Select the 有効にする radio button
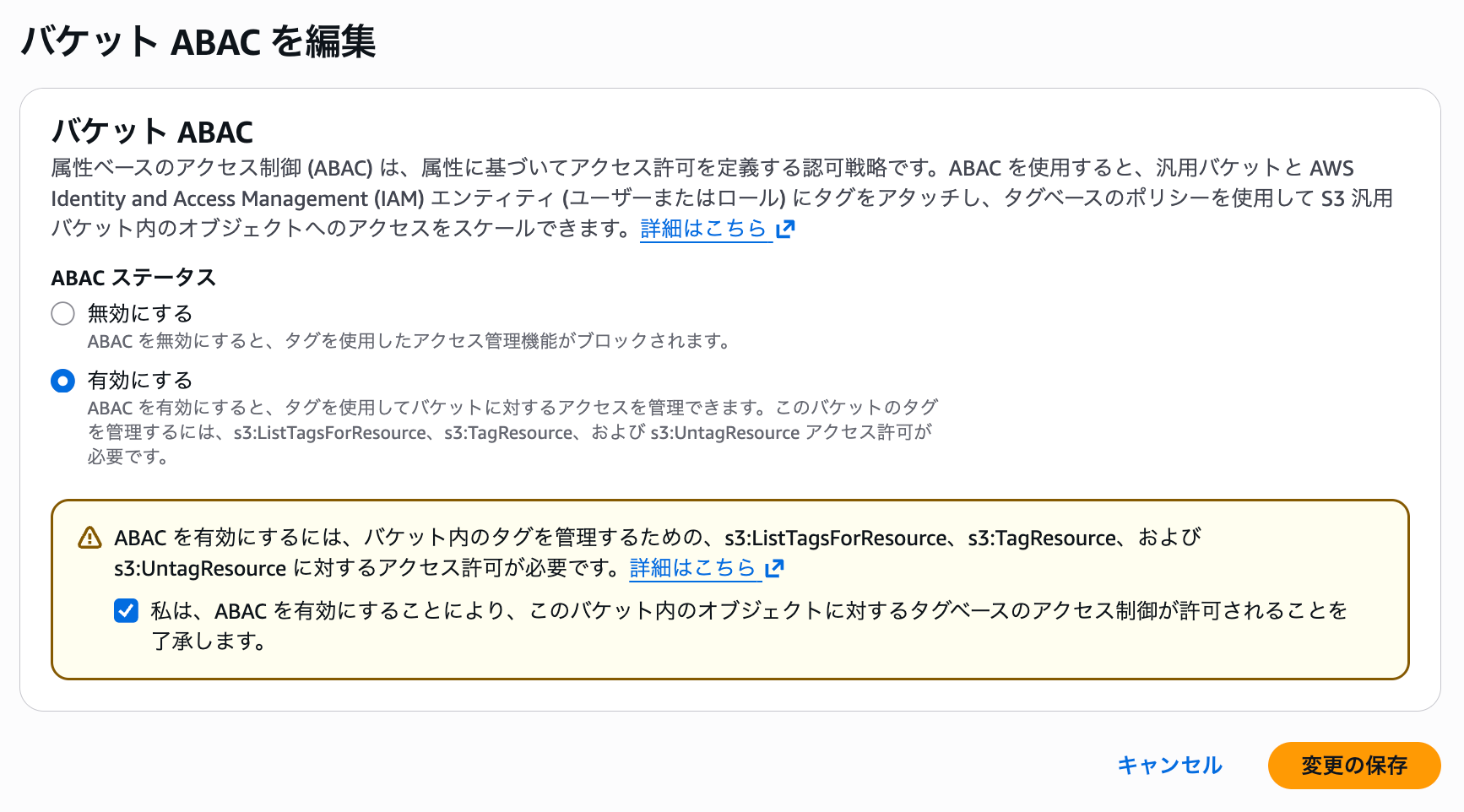Screen dimensions: 1464x812 tap(63, 382)
